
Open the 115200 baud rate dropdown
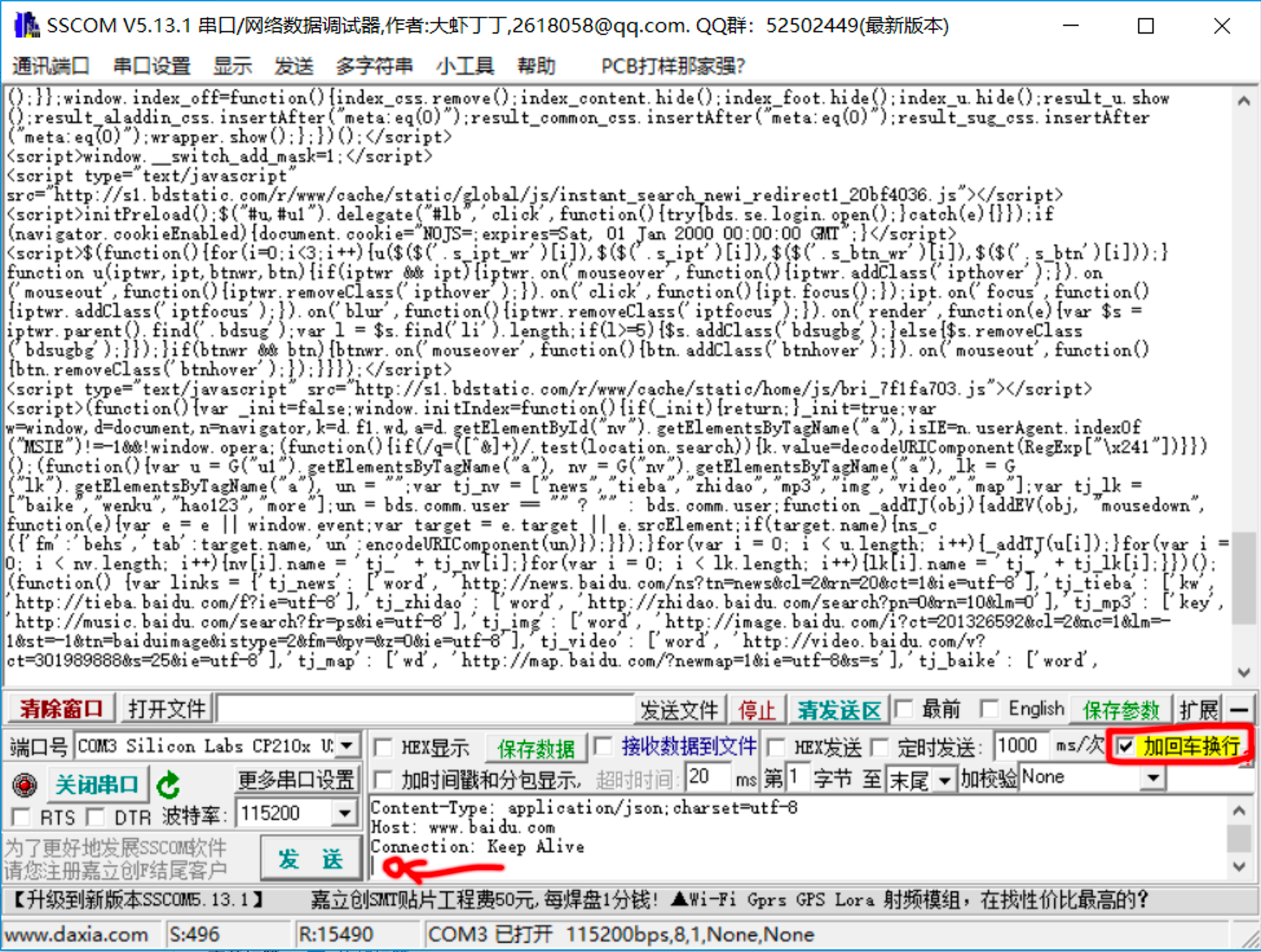[345, 813]
